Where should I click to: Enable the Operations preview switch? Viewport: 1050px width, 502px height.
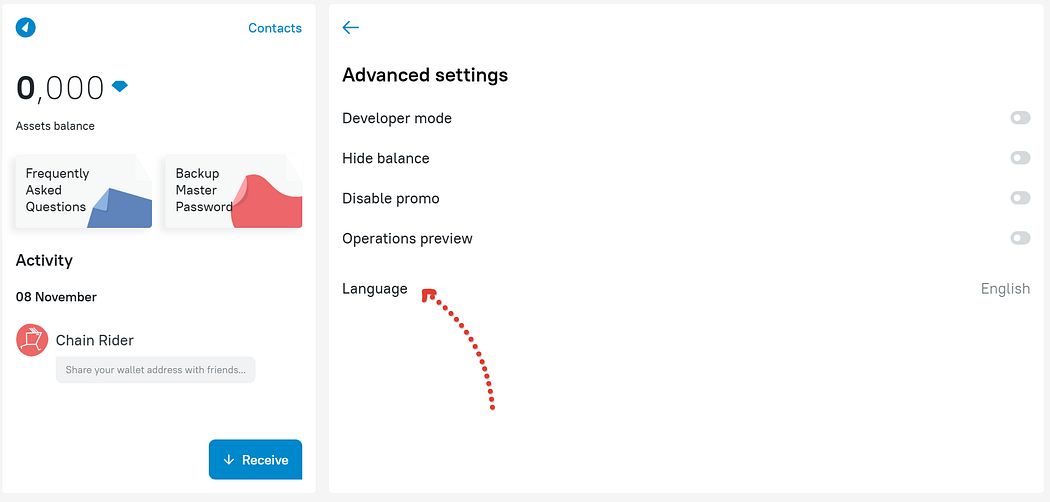tap(1020, 238)
